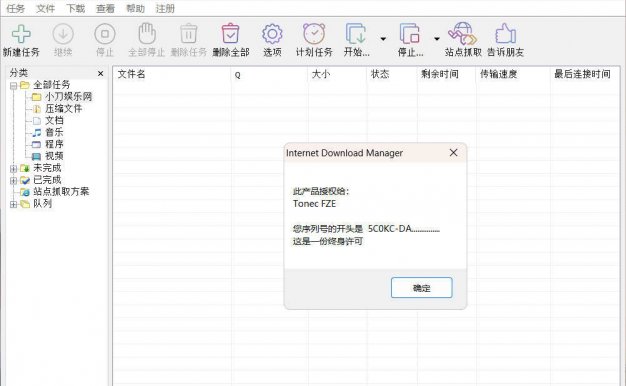Click 告诉朋友 thumbs-up icon
Screen dimensions: 626x386
pos(505,33)
